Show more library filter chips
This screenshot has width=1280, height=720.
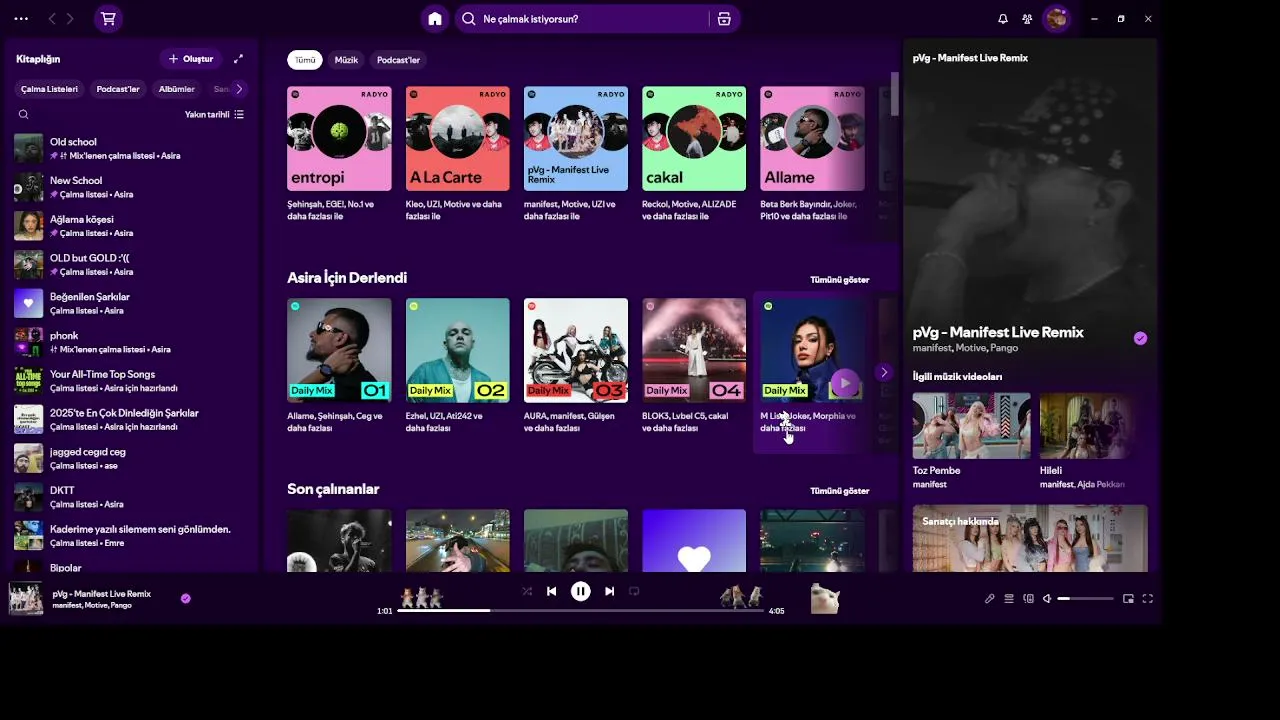(x=238, y=89)
